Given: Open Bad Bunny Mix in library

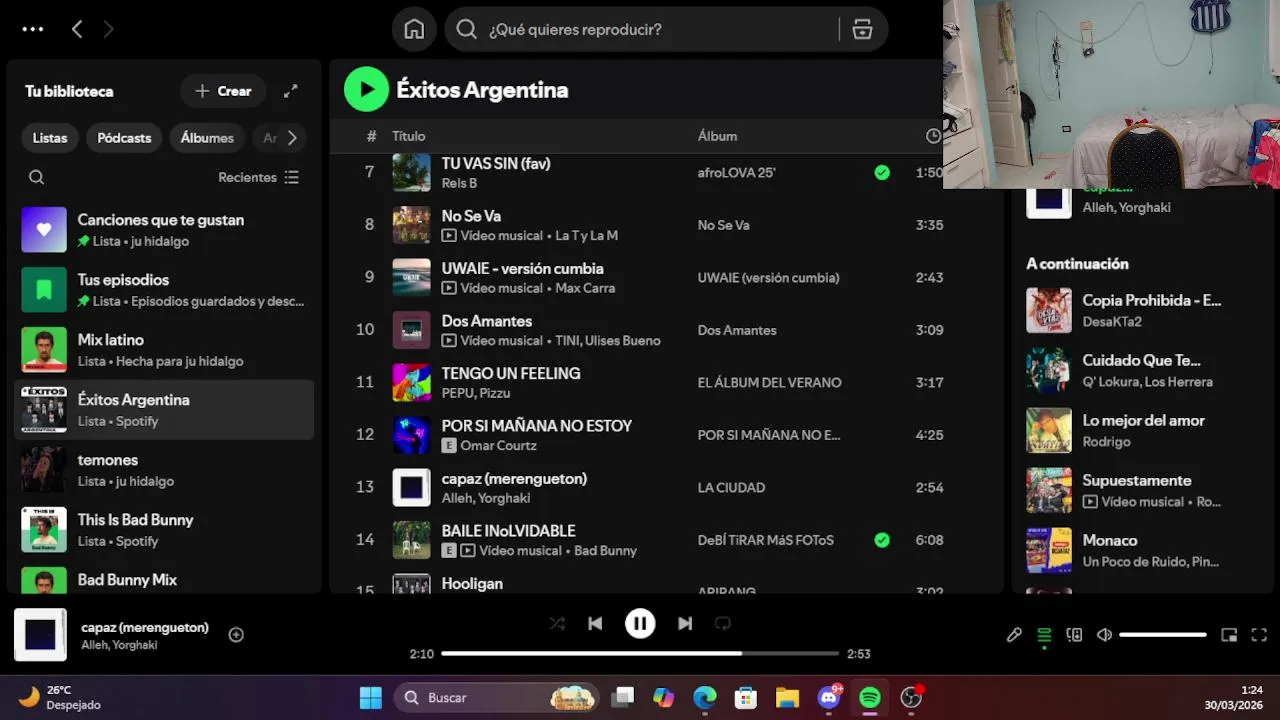Looking at the screenshot, I should pos(164,578).
